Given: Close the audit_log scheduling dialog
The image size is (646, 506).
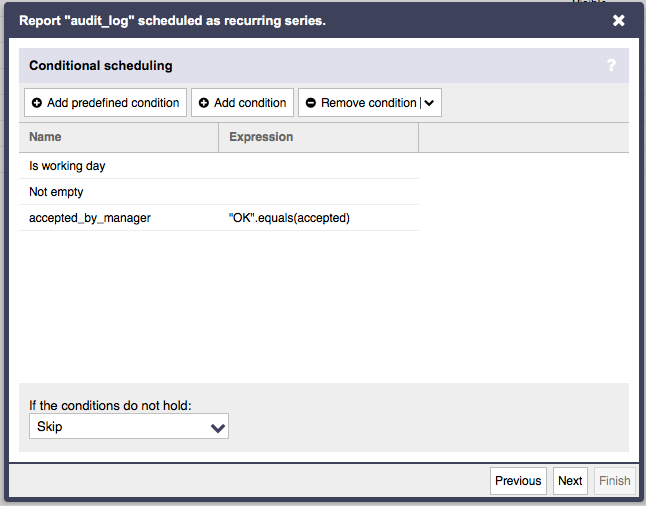Looking at the screenshot, I should coord(618,21).
